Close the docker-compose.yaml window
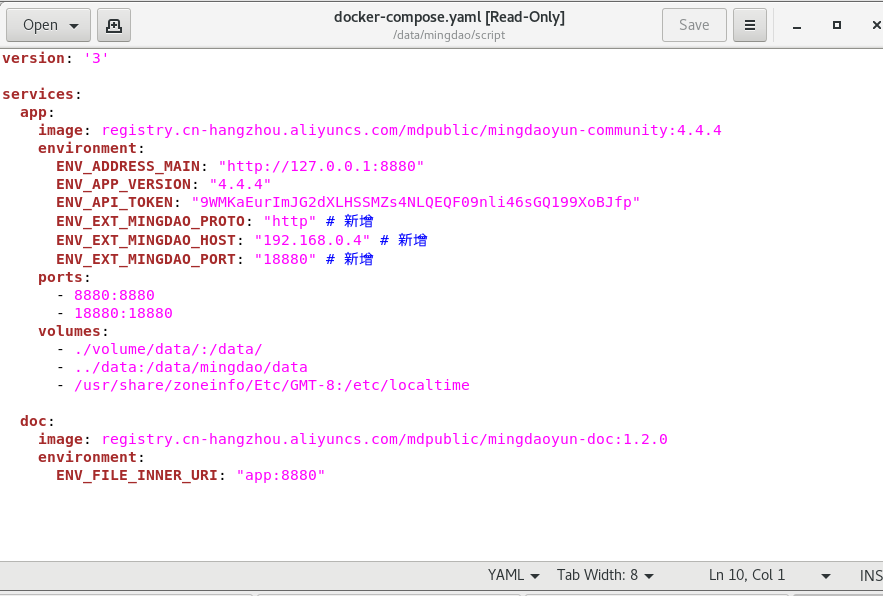The image size is (883, 596). click(x=876, y=25)
